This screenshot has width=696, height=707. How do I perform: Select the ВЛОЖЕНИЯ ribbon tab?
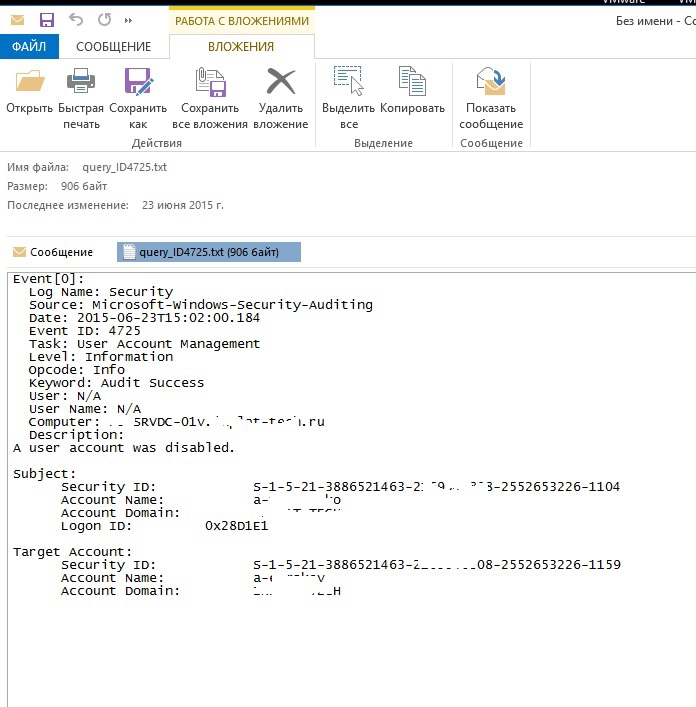coord(241,47)
